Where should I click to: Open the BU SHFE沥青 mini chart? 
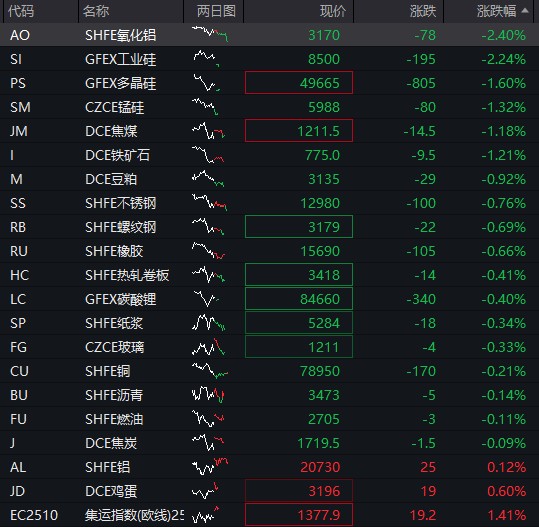[208, 395]
